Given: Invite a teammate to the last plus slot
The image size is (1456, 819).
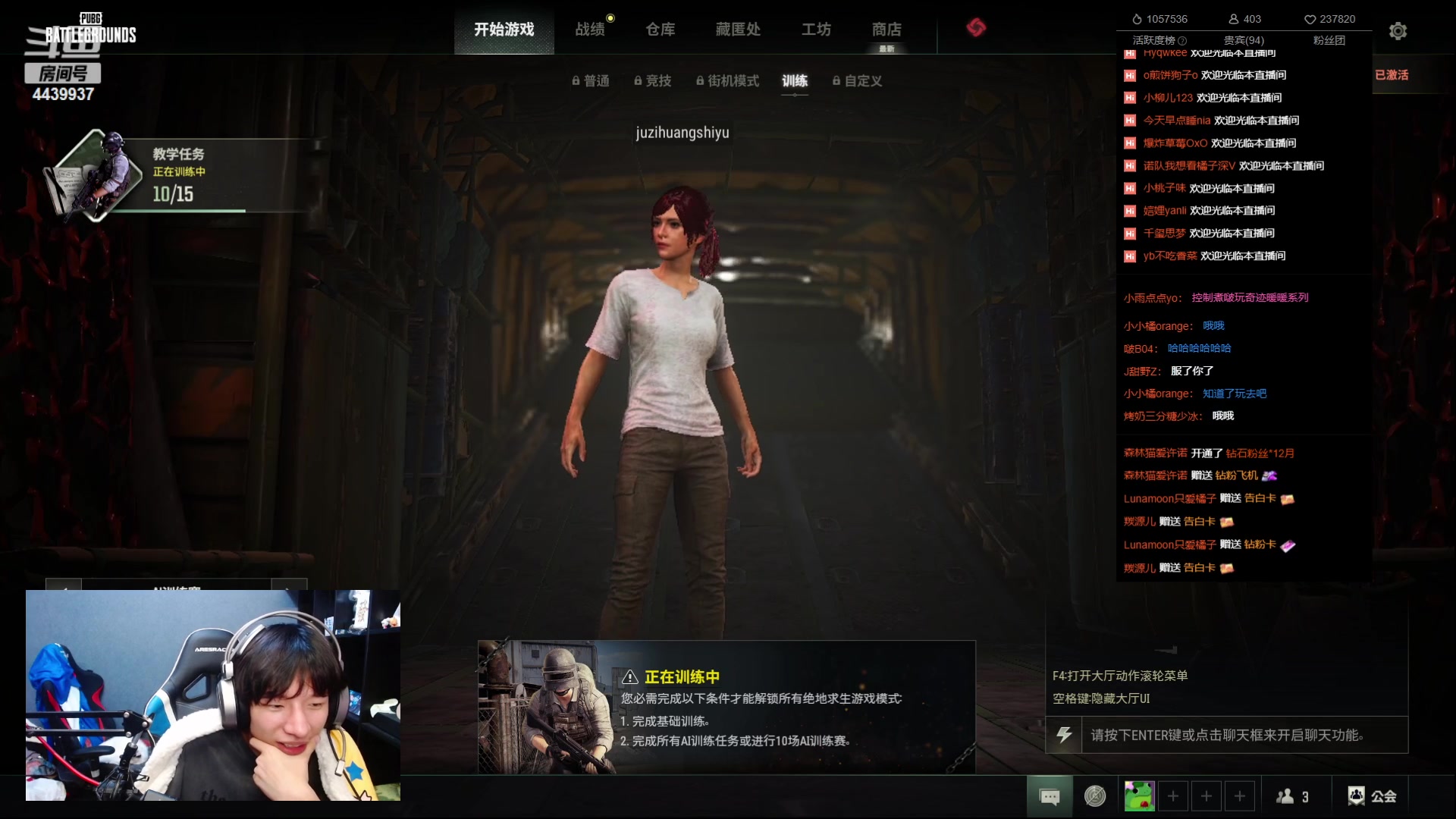Looking at the screenshot, I should pos(1240,796).
